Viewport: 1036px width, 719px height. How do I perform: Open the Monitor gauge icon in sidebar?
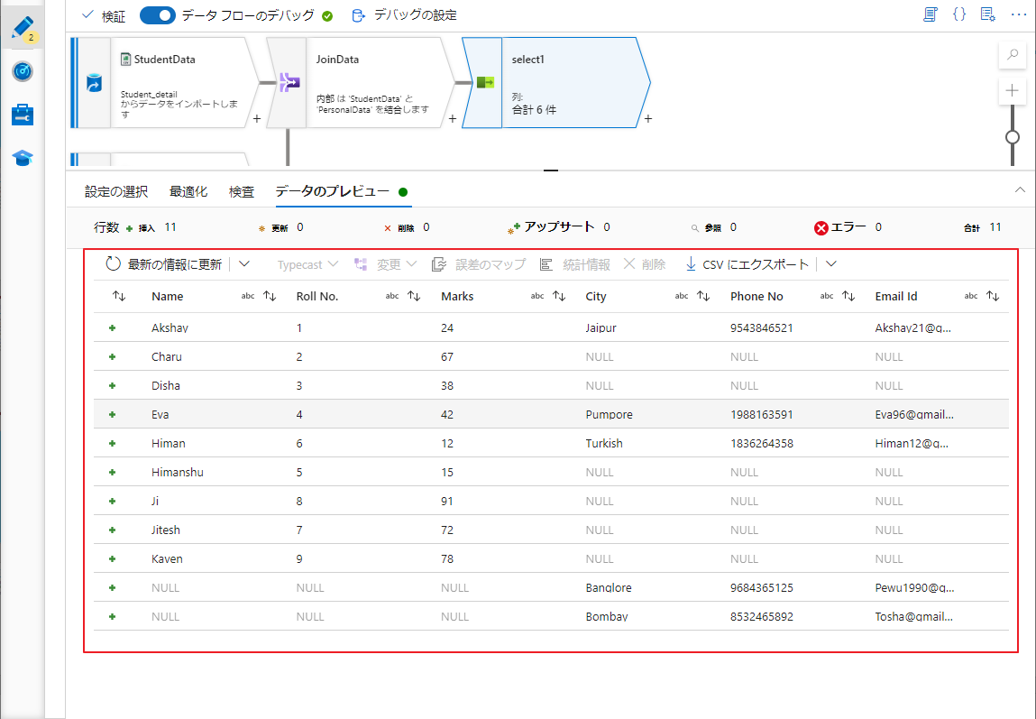tap(22, 72)
